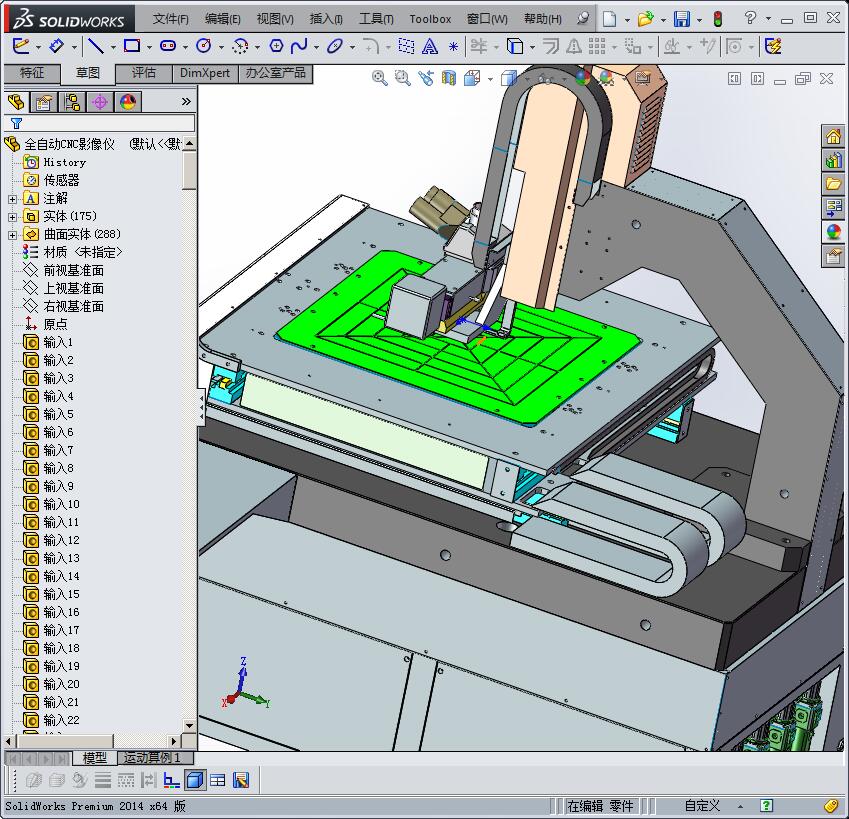Open File Explorer task pane icon
The width and height of the screenshot is (849, 819).
pos(833,184)
